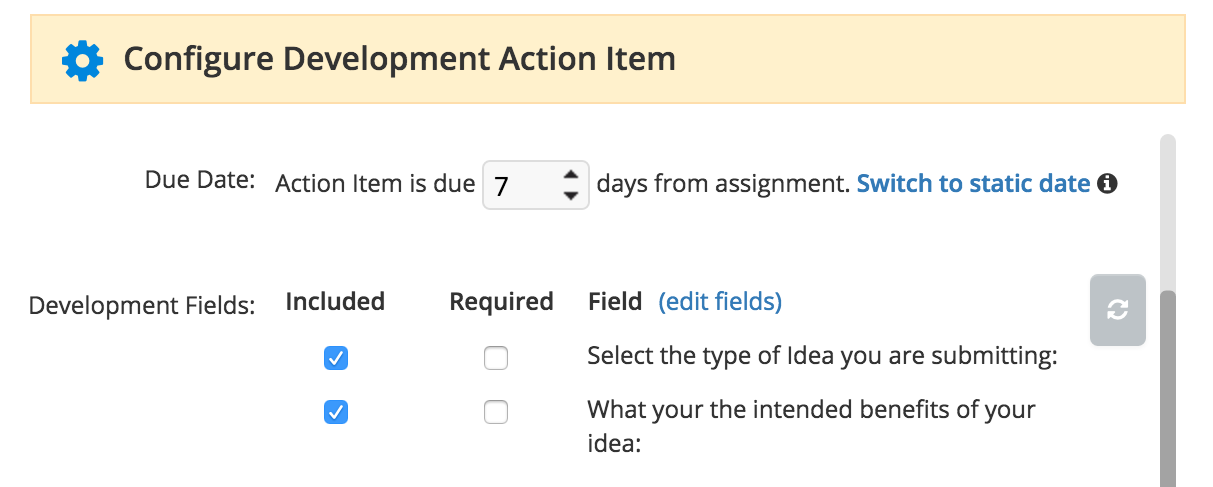Uncheck Included for idea type field

[336, 358]
